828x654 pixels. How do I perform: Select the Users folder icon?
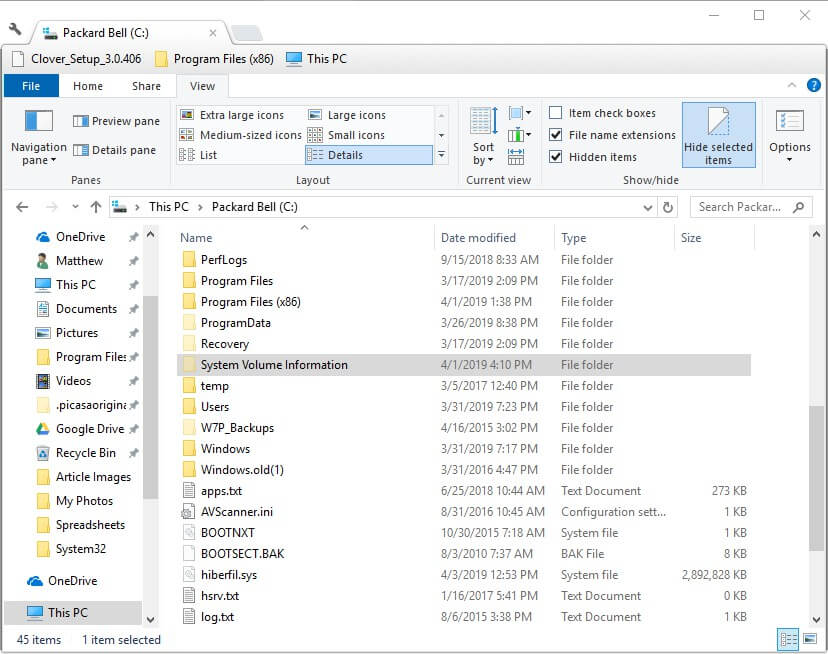tap(189, 407)
